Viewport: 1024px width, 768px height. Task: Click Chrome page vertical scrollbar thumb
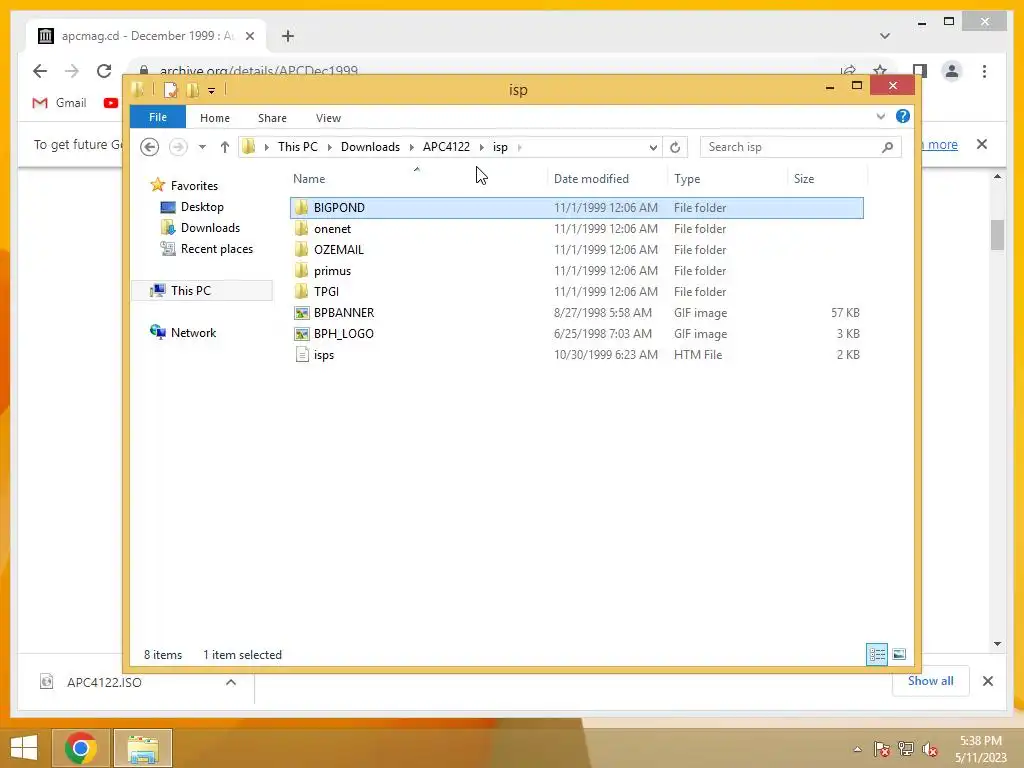[997, 235]
